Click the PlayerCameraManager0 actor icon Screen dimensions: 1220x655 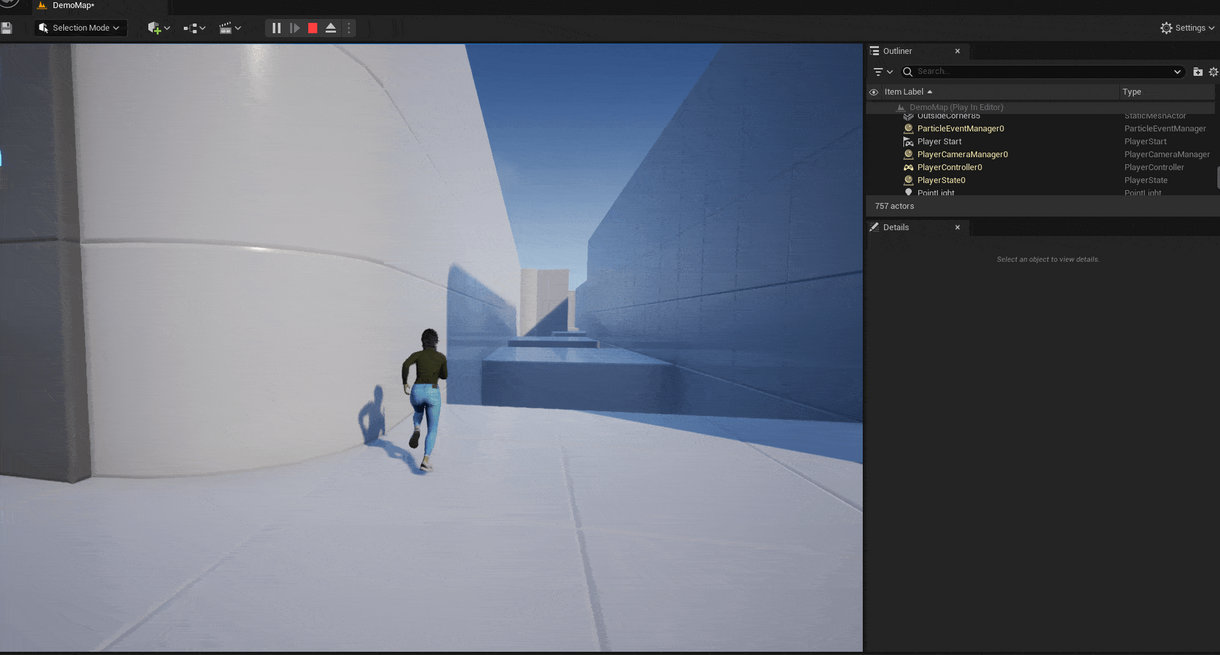pyautogui.click(x=908, y=154)
